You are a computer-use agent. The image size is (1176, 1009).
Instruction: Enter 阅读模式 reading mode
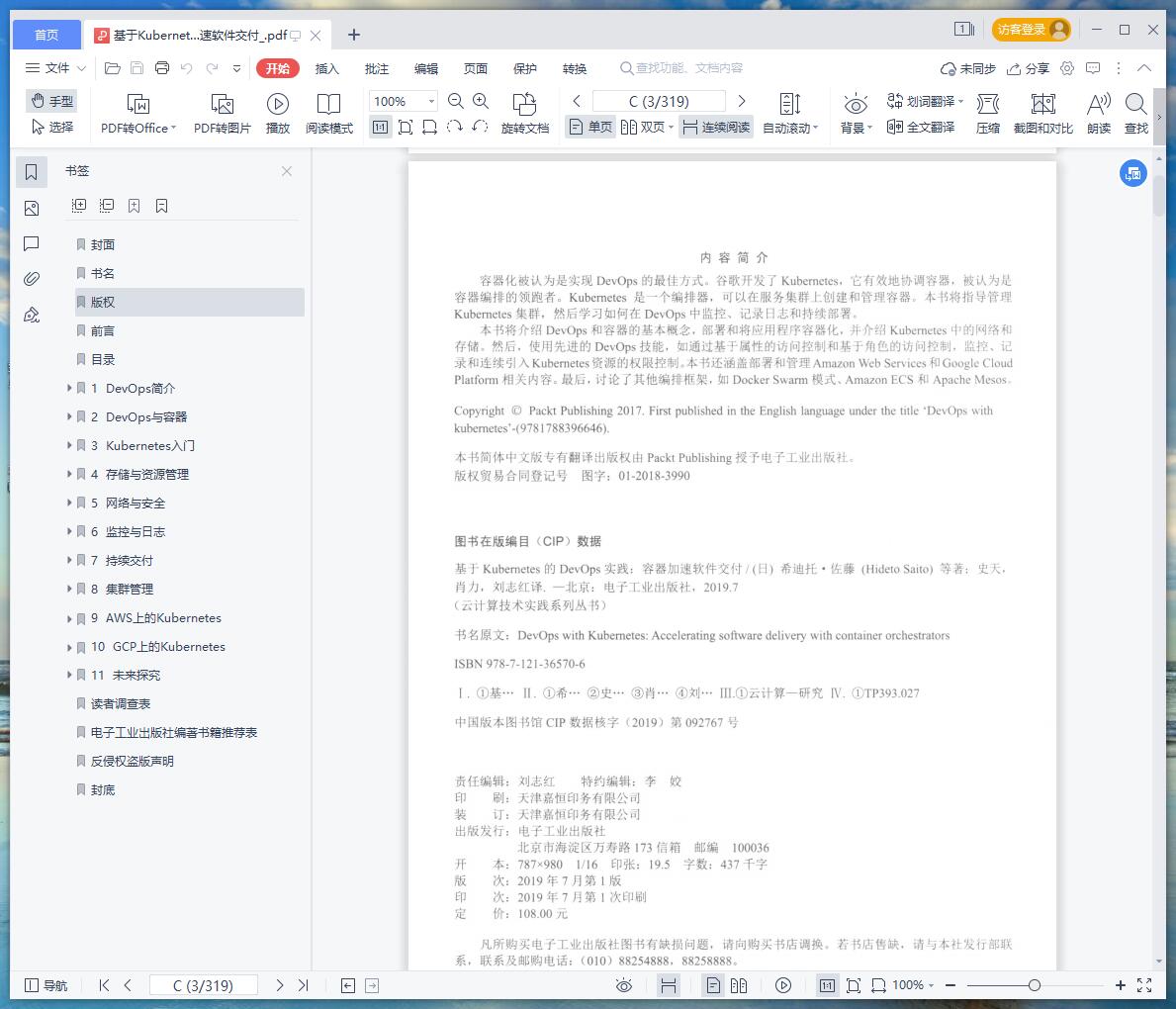[329, 114]
